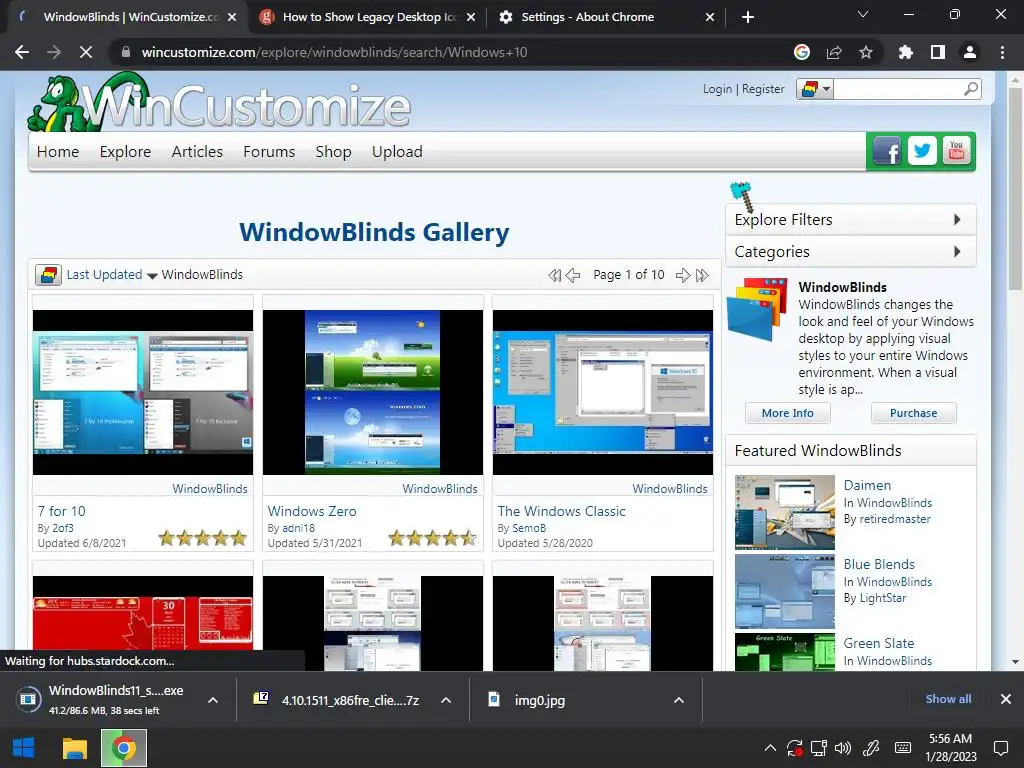Open the Blue Blends featured skin link

coord(879,564)
